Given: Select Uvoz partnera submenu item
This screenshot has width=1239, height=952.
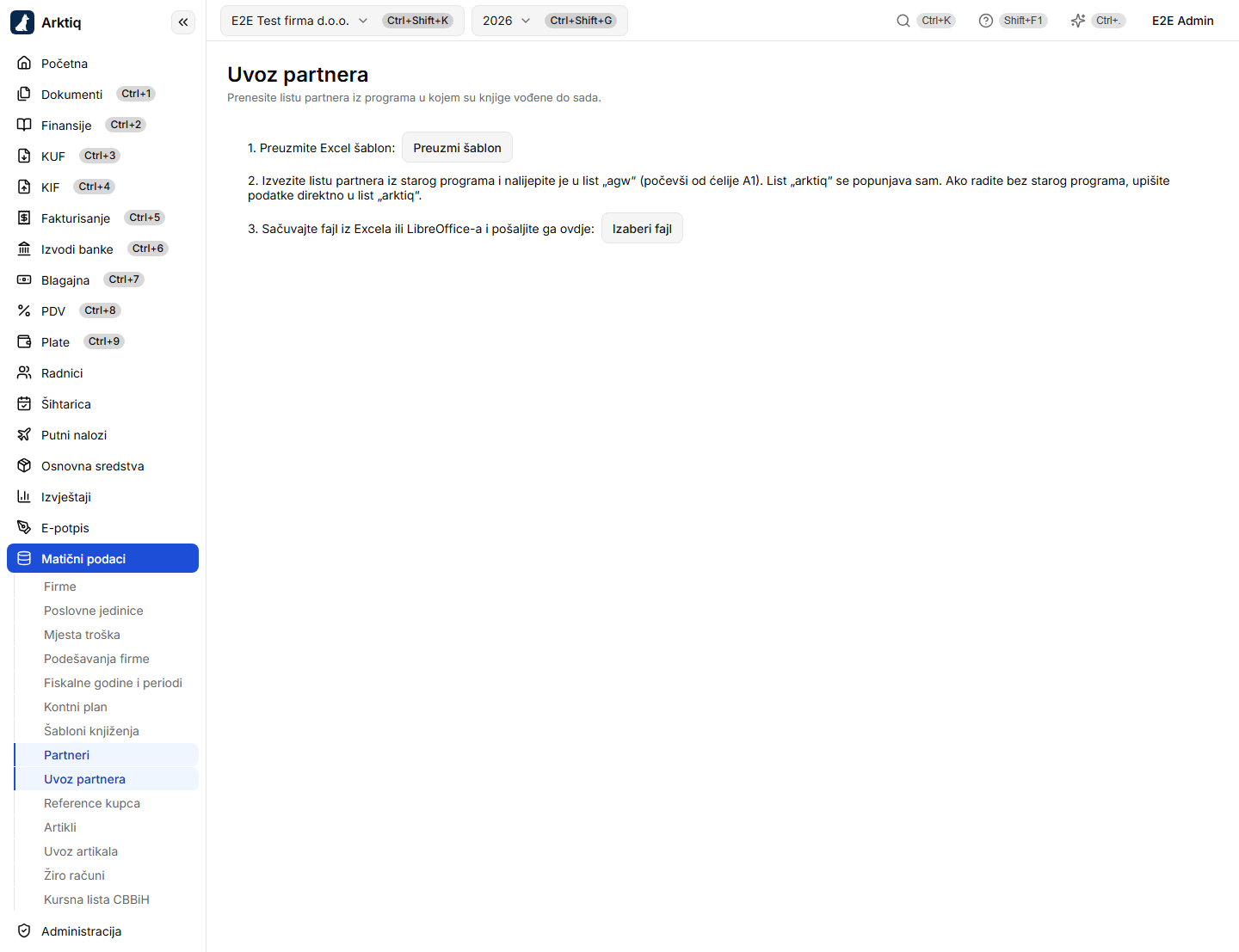Looking at the screenshot, I should click(107, 778).
